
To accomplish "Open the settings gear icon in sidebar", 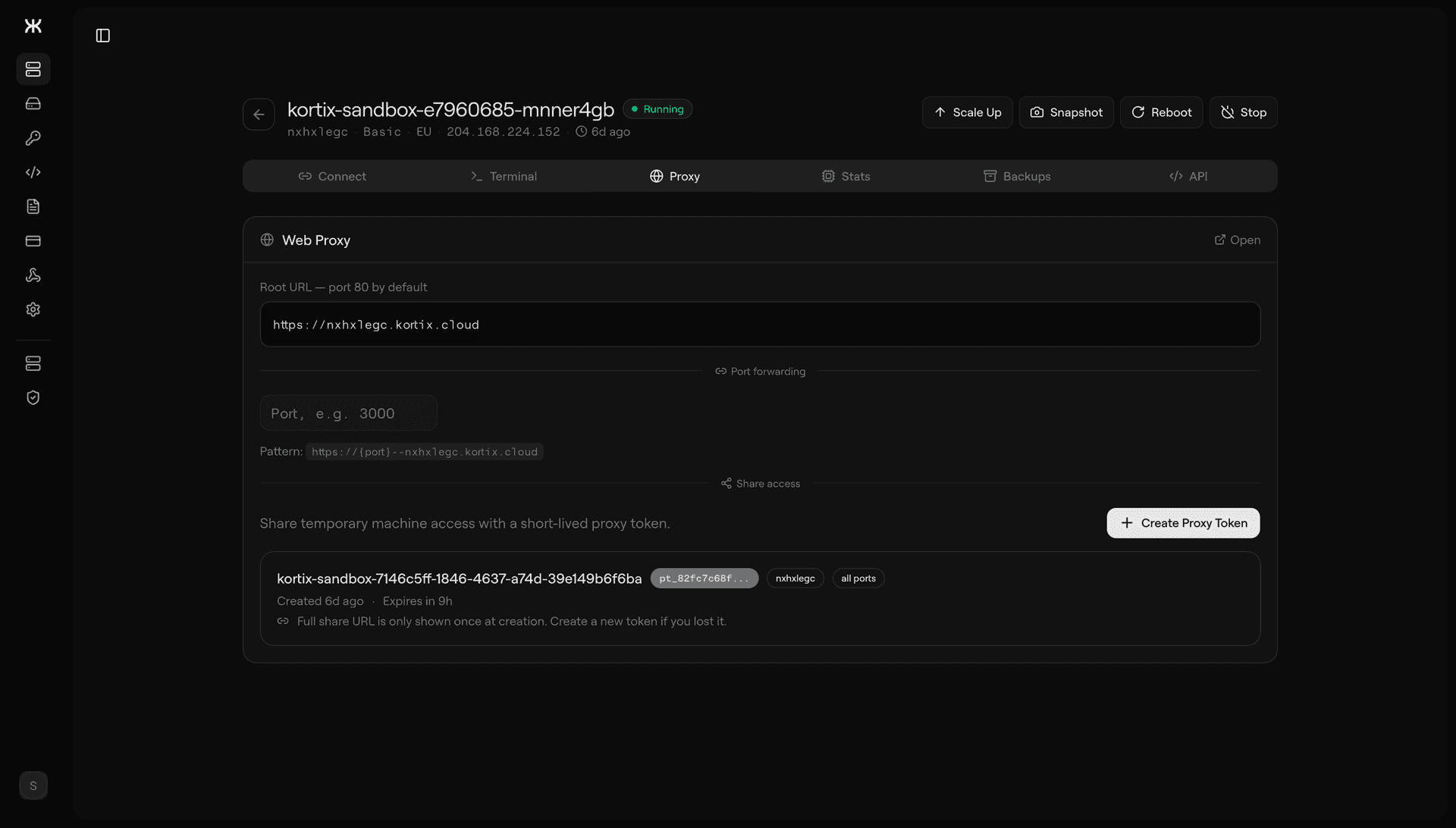I will click(33, 309).
